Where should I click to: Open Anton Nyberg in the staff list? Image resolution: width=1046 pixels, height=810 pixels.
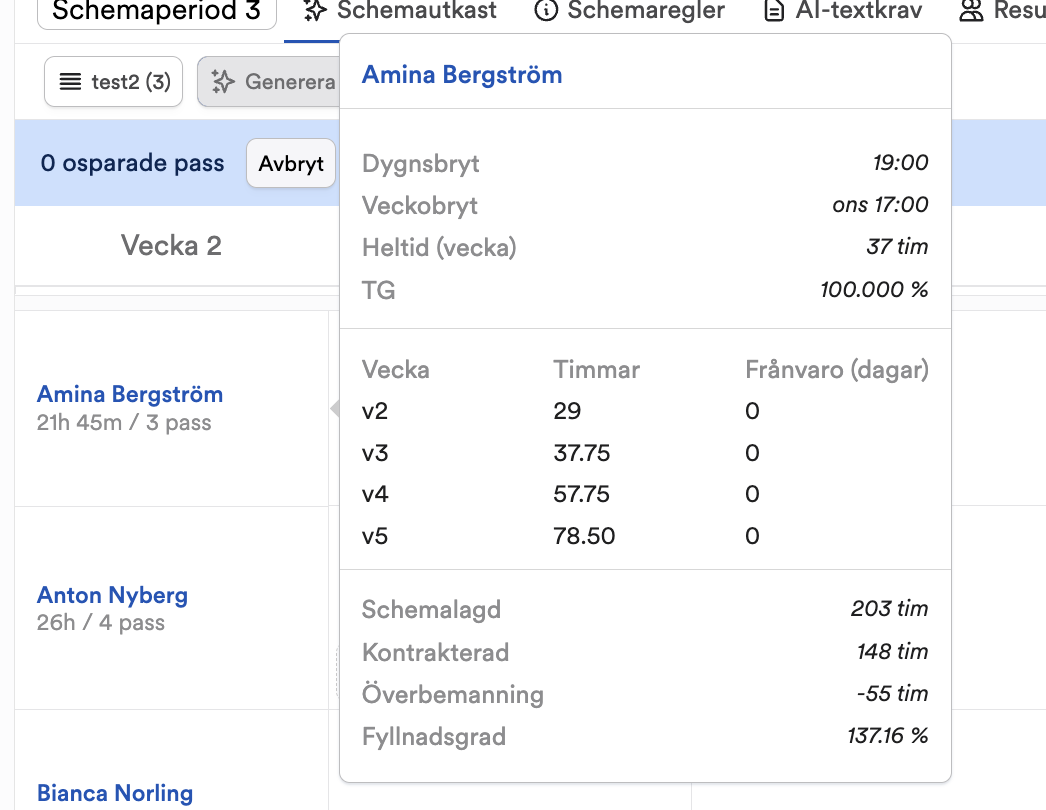[112, 594]
